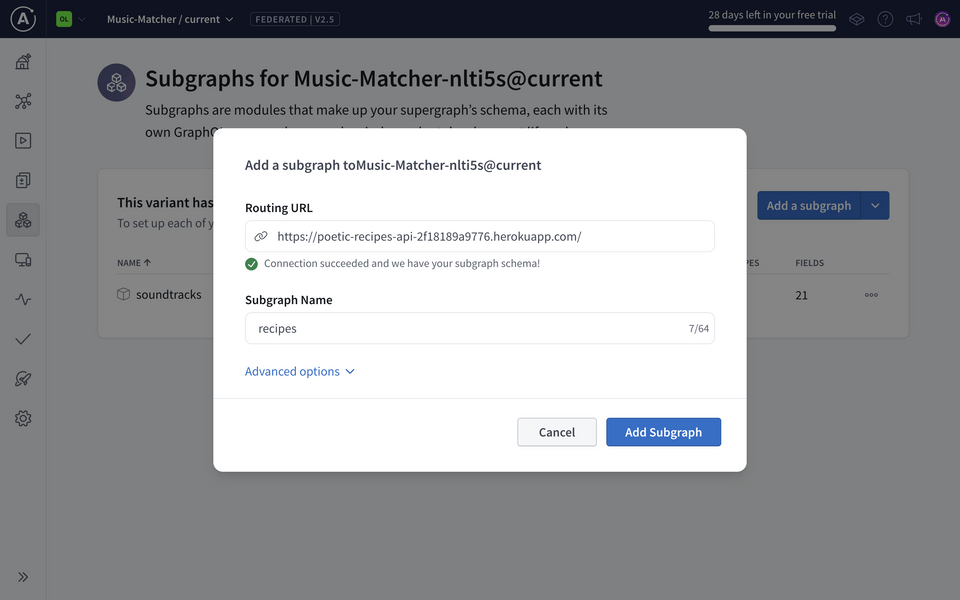Image resolution: width=960 pixels, height=600 pixels.
Task: Open Checks using the checkmark icon
Action: tap(23, 338)
